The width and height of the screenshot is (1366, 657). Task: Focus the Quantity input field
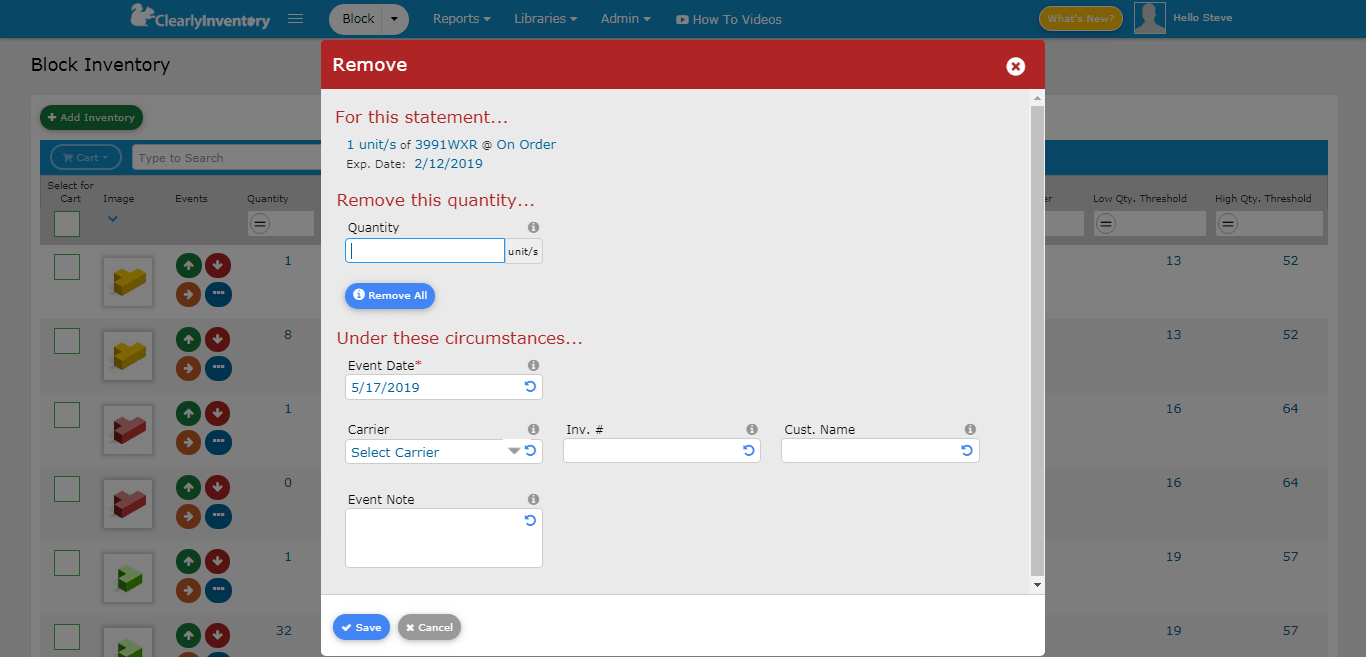[x=425, y=251]
